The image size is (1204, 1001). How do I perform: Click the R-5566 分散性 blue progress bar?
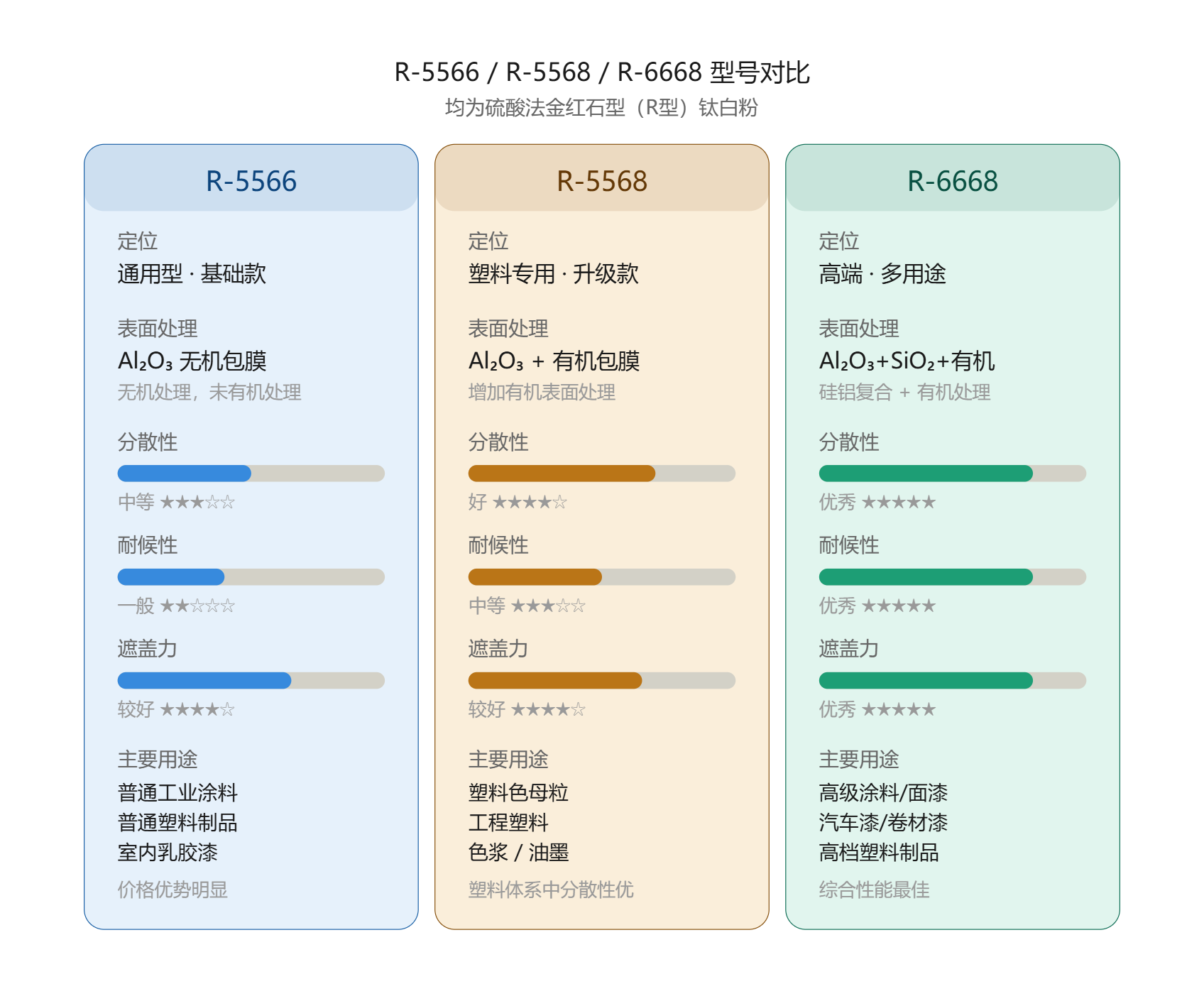click(185, 474)
